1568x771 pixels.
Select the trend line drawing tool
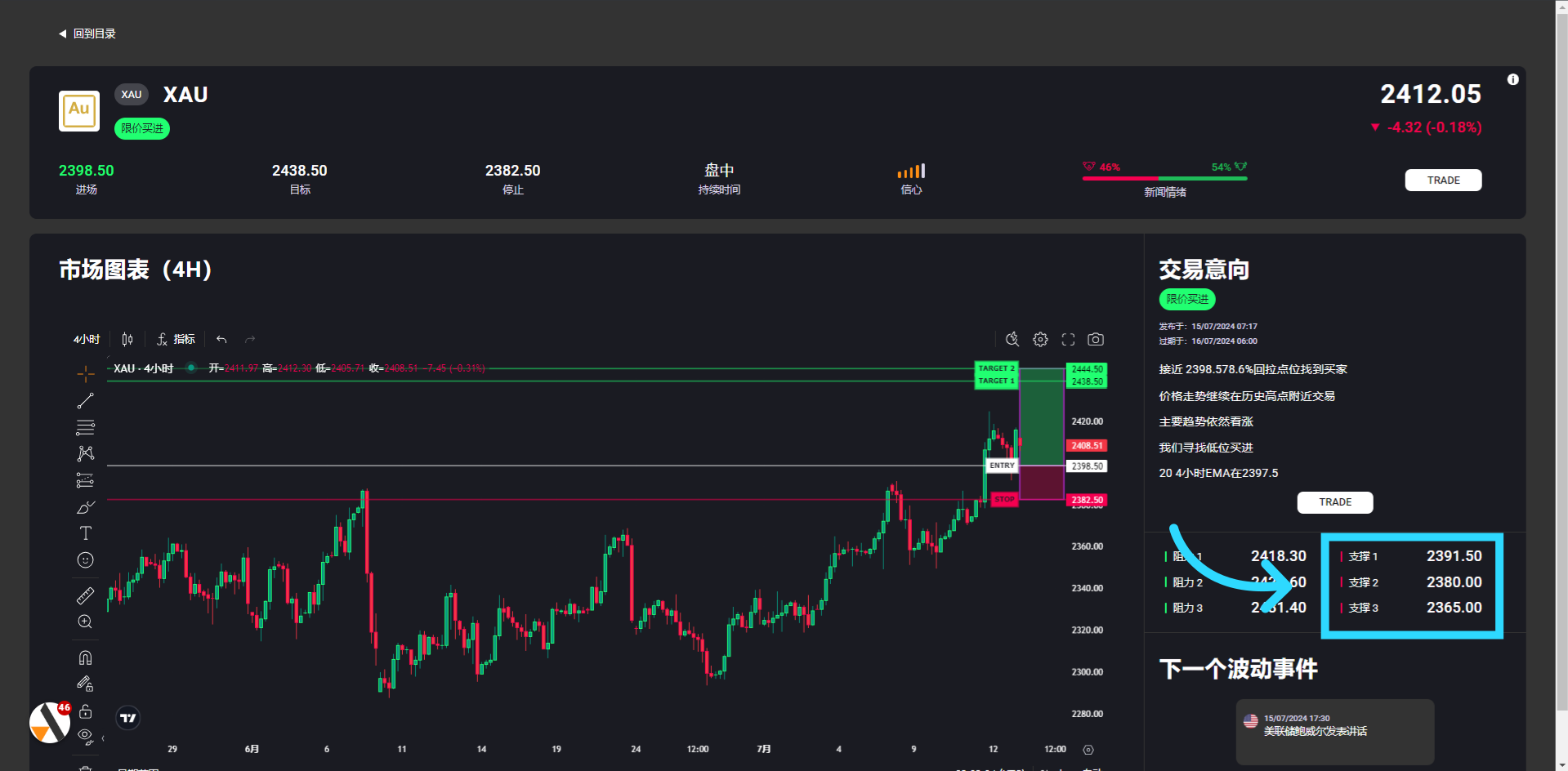(x=85, y=401)
